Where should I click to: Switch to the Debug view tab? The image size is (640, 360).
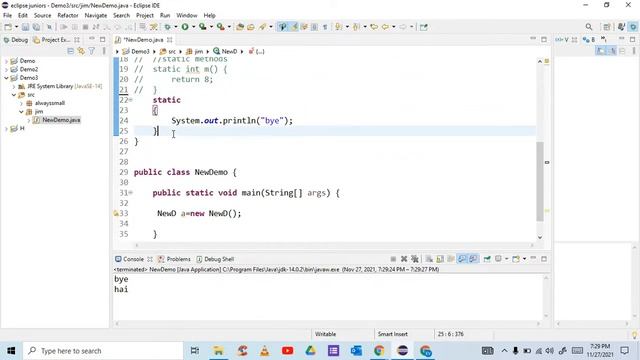point(16,40)
